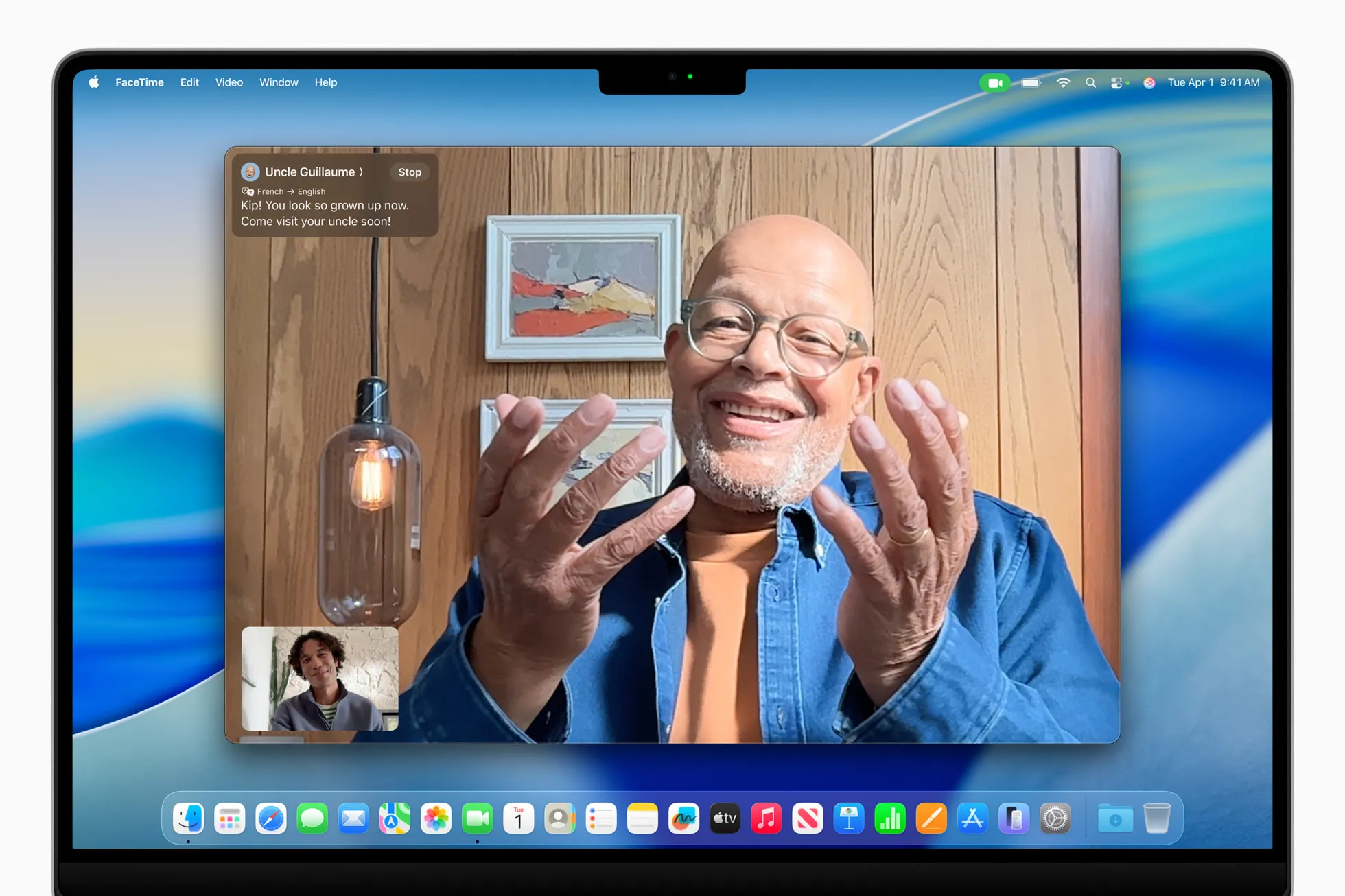Launch the Music app
The height and width of the screenshot is (896, 1345).
(765, 818)
